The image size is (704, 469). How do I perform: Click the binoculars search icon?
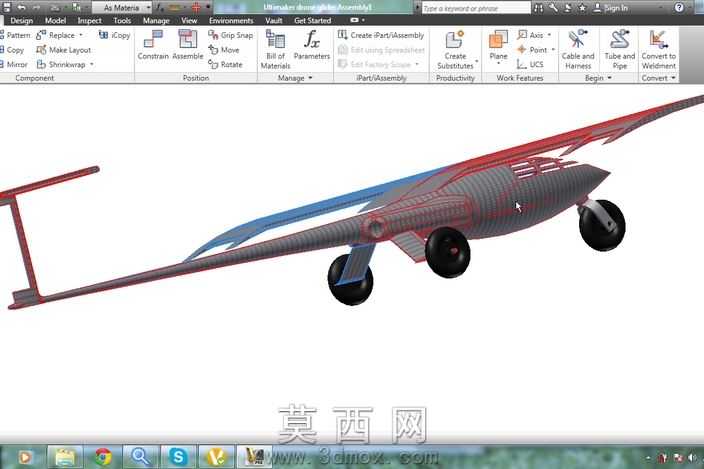coord(538,8)
